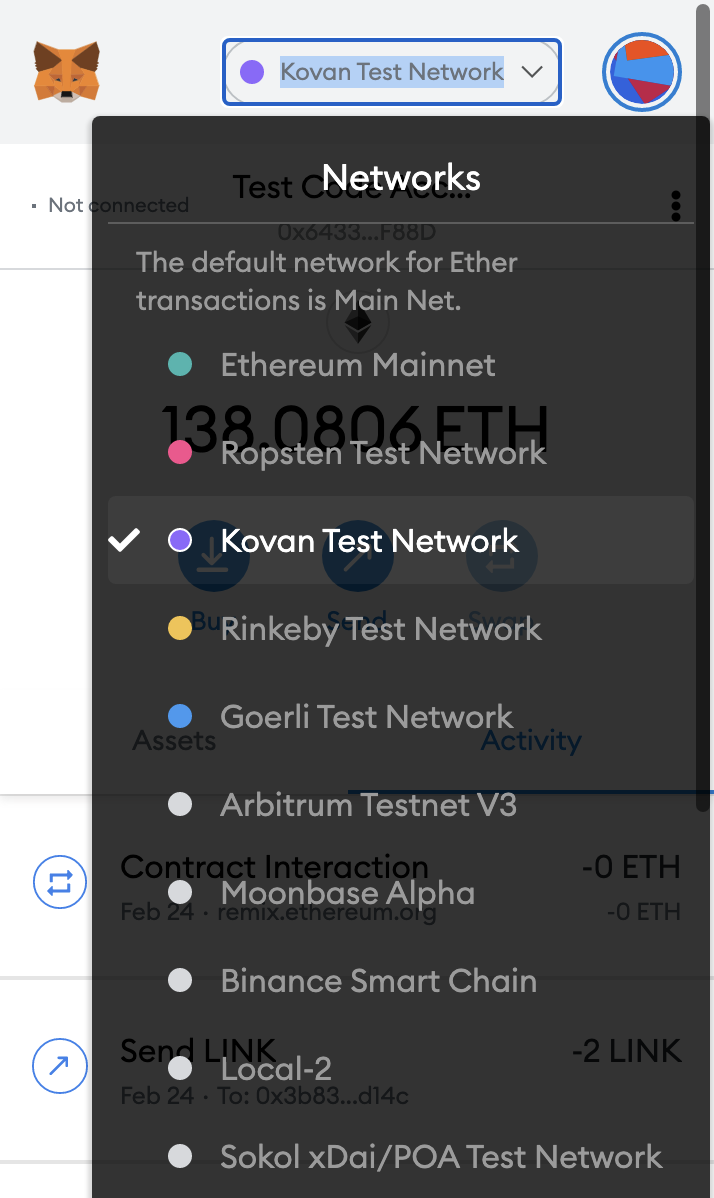Choose Binance Smart Chain from the list
This screenshot has width=714, height=1198.
(x=377, y=980)
